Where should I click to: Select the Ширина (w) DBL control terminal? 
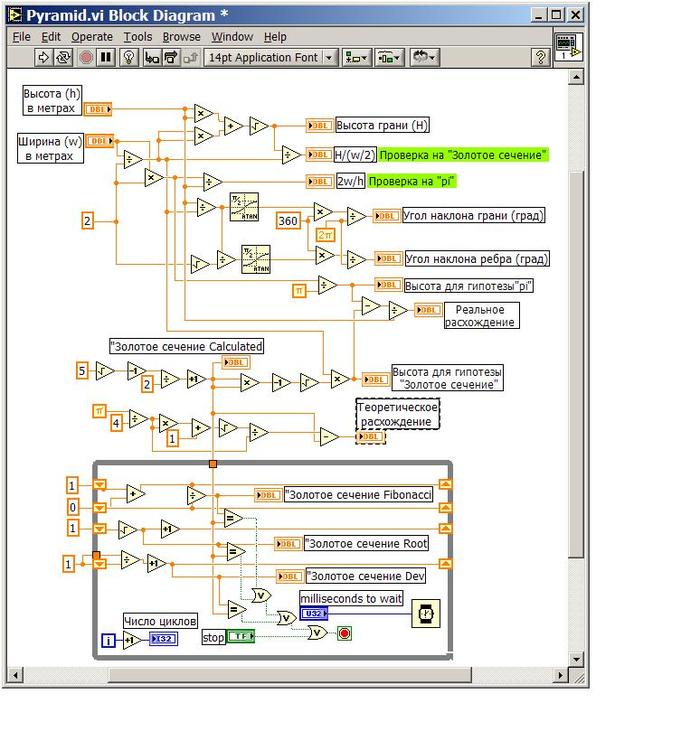(x=100, y=141)
